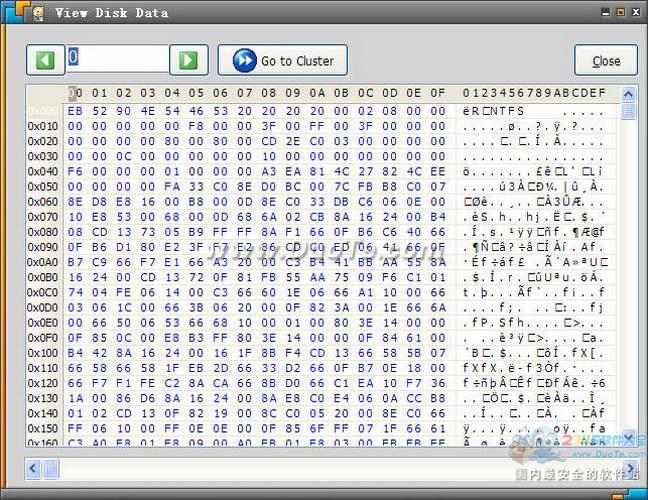Click the 74 byte in row 0x0C0
This screenshot has height=500, width=648.
click(75, 293)
